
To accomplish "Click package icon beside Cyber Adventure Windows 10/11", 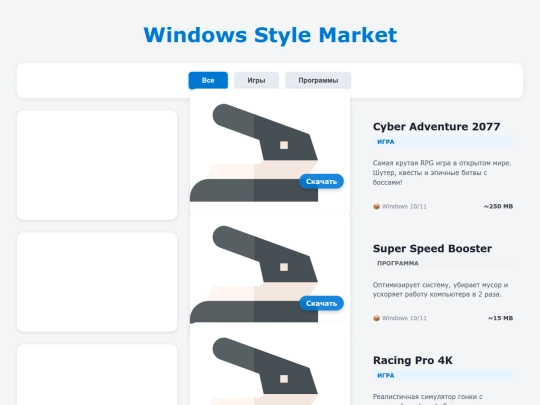I will click(376, 206).
